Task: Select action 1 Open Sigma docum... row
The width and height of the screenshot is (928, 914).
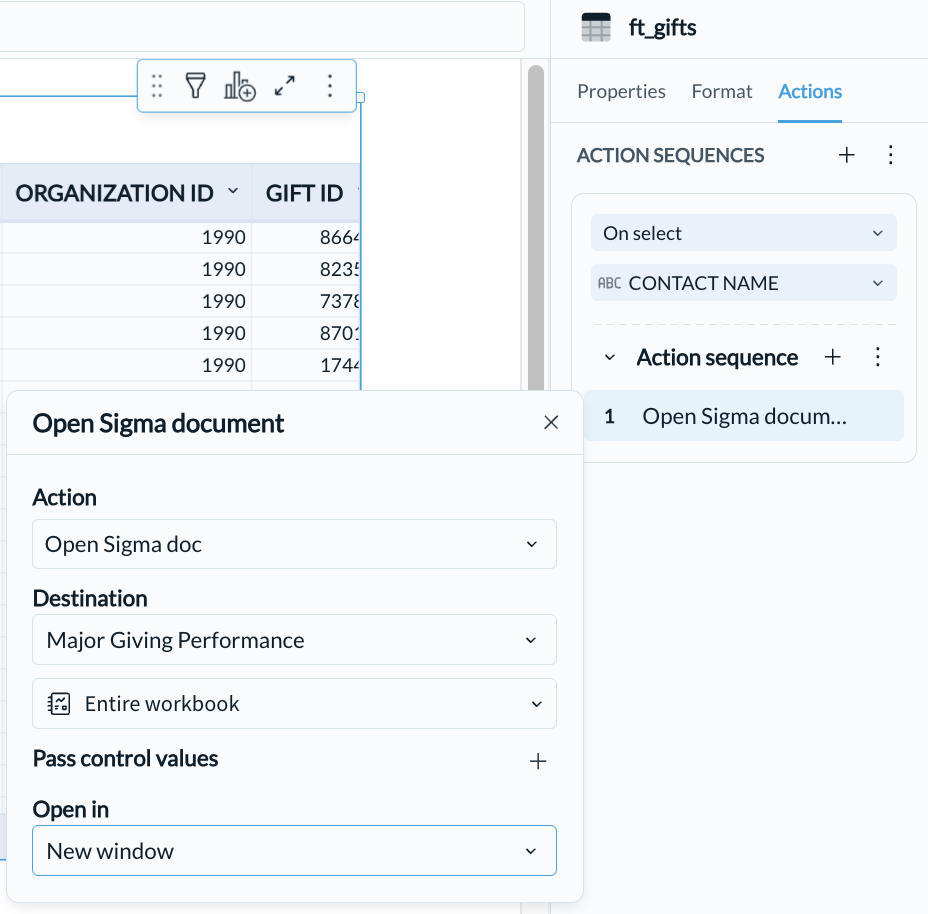Action: click(x=743, y=416)
